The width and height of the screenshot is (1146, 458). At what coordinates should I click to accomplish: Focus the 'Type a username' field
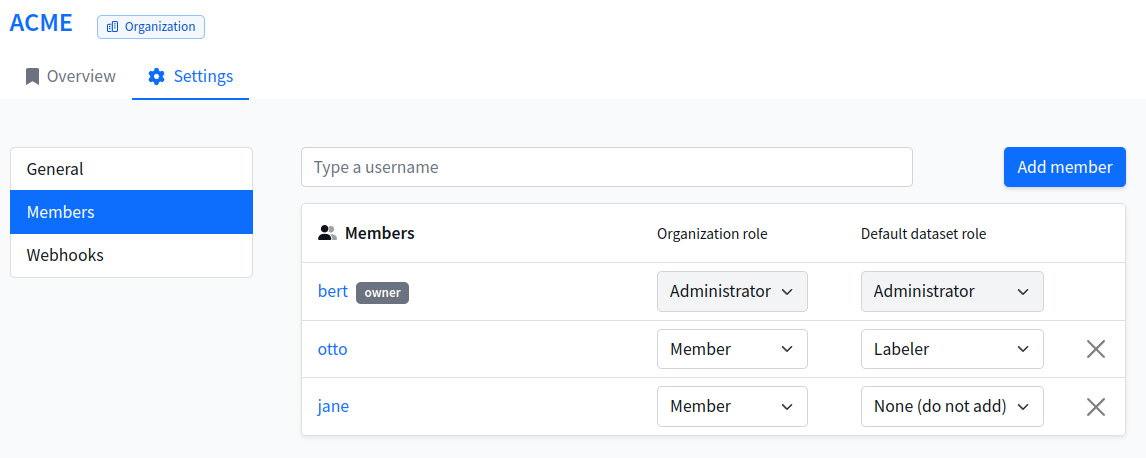pyautogui.click(x=606, y=167)
